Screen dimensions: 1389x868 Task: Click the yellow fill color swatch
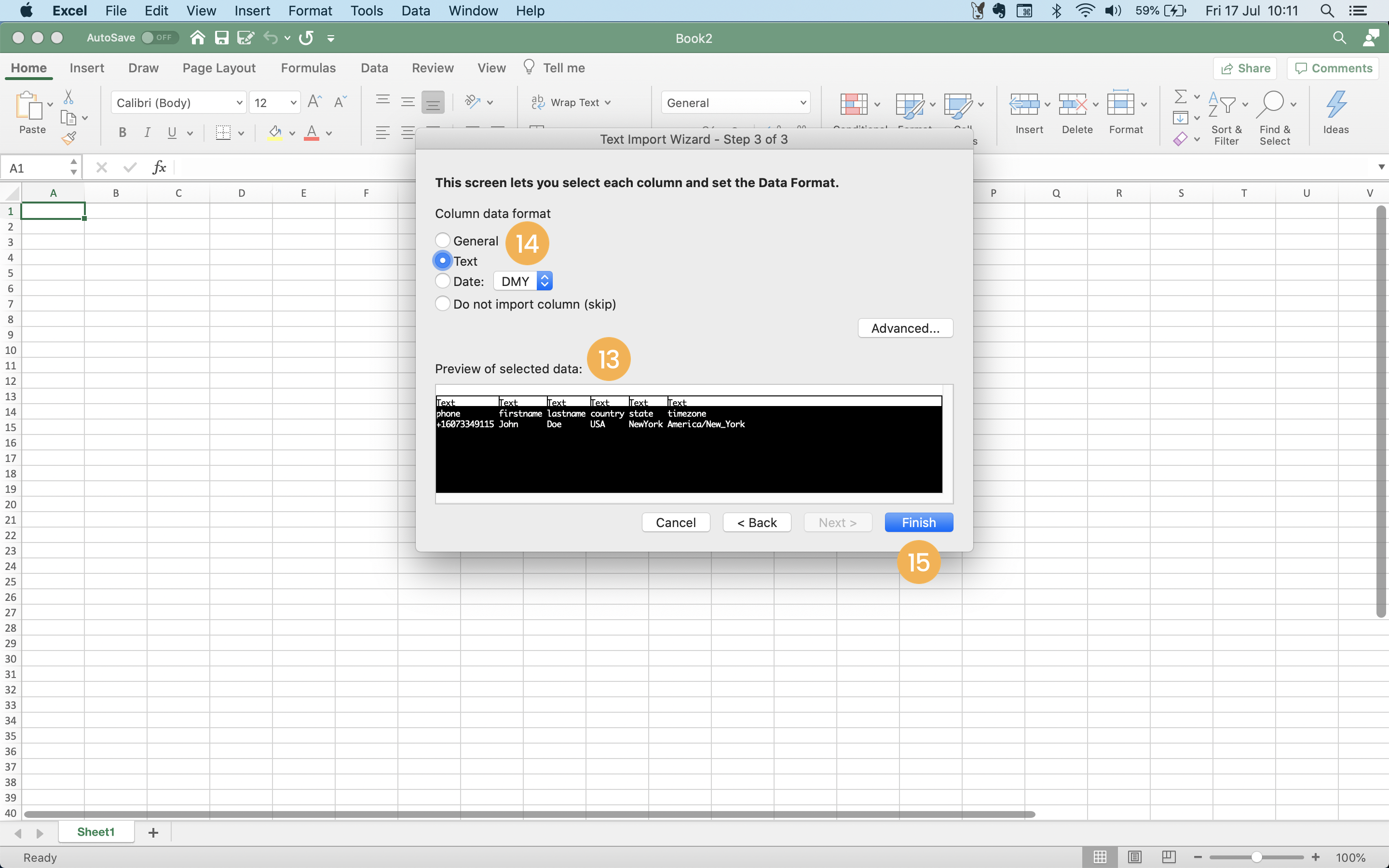pyautogui.click(x=275, y=133)
